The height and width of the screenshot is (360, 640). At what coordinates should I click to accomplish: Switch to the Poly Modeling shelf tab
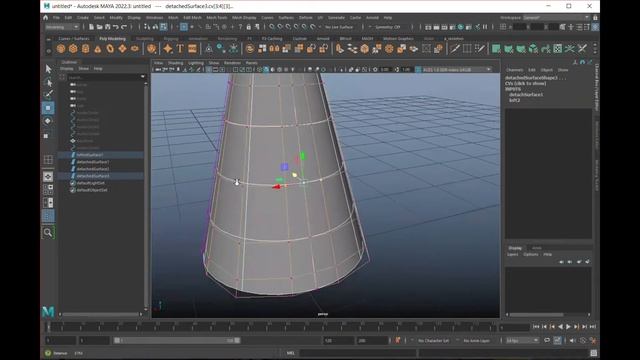click(112, 39)
